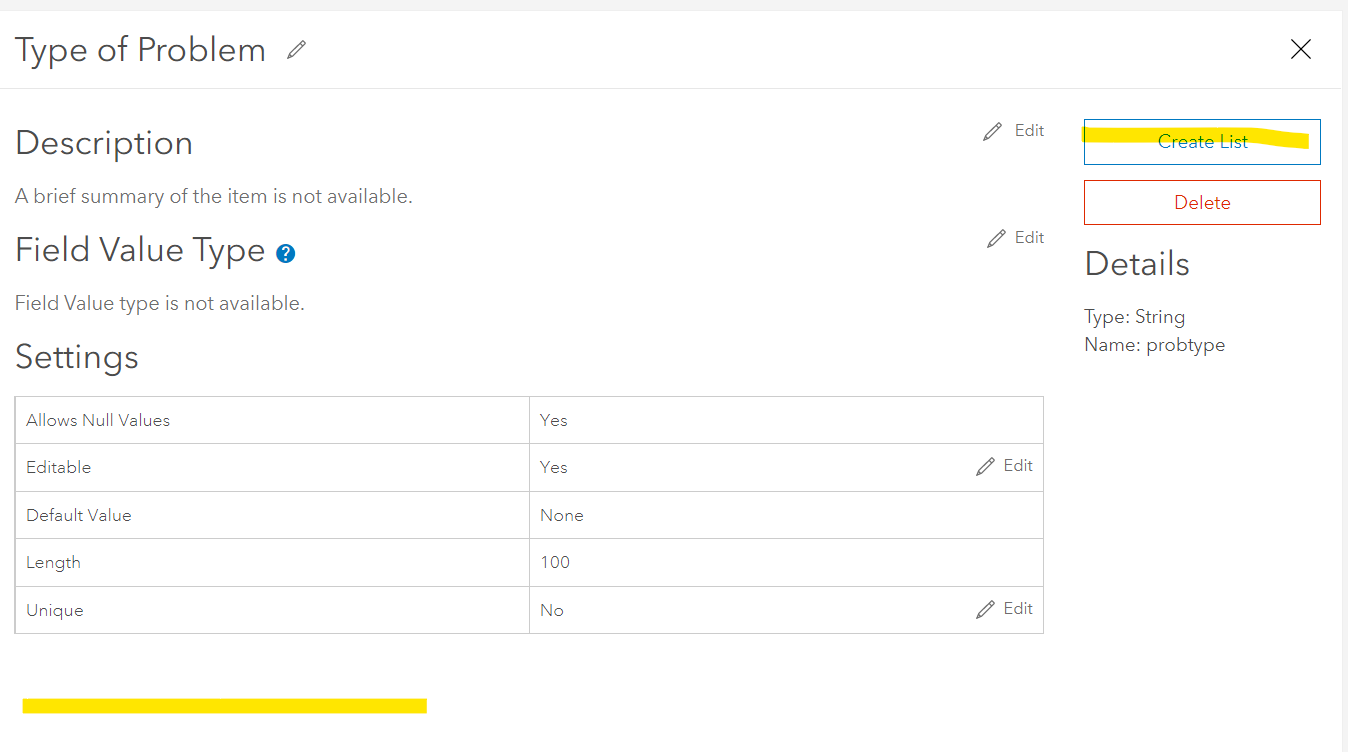This screenshot has height=752, width=1348.
Task: Click the pencil icon in Editable row
Action: (985, 466)
